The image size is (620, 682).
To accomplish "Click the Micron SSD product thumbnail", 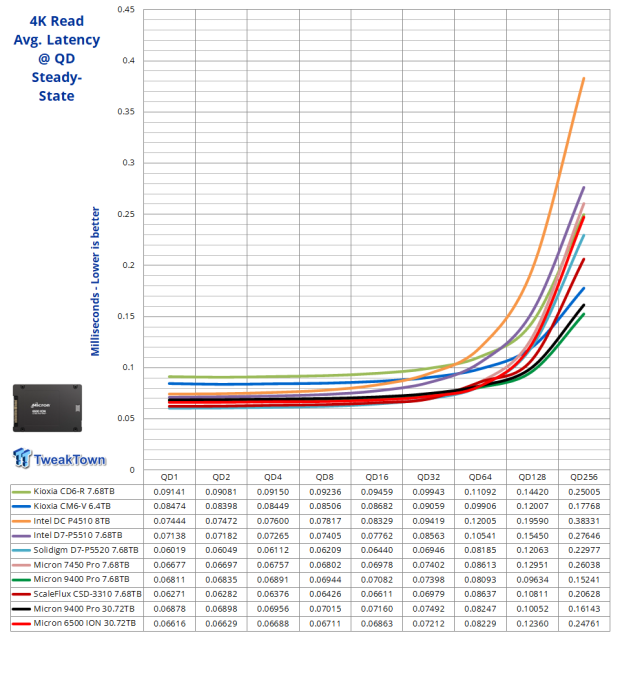I will pos(47,408).
